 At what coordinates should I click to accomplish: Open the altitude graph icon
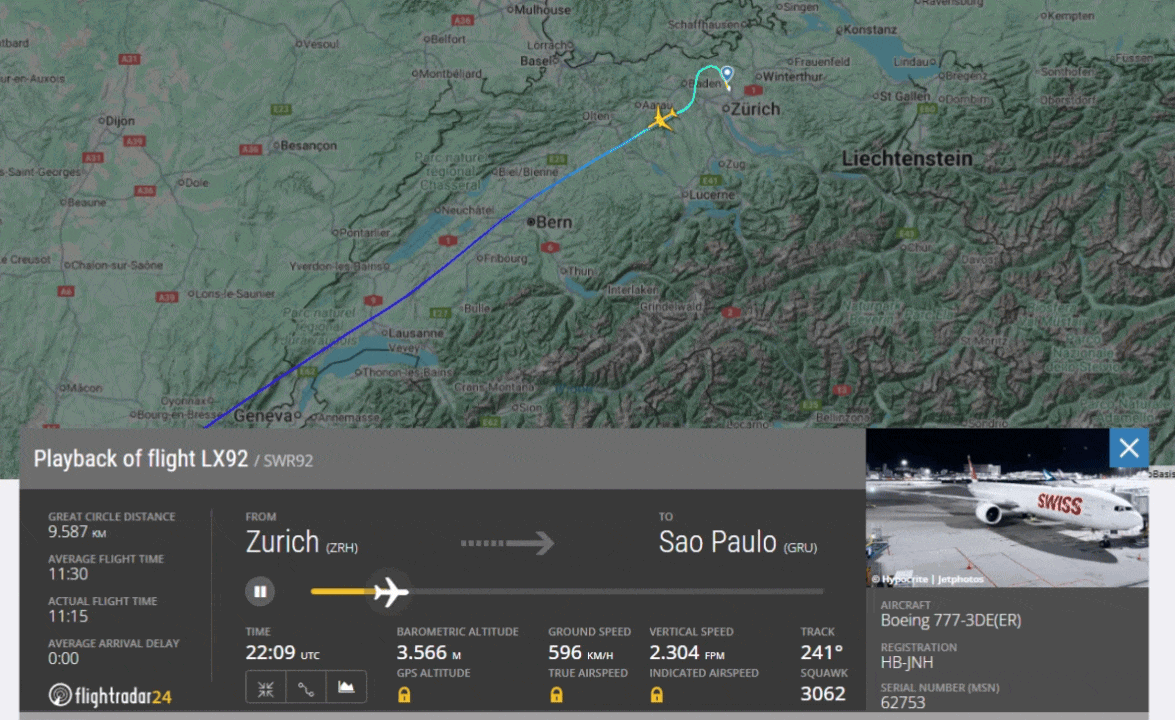[345, 687]
